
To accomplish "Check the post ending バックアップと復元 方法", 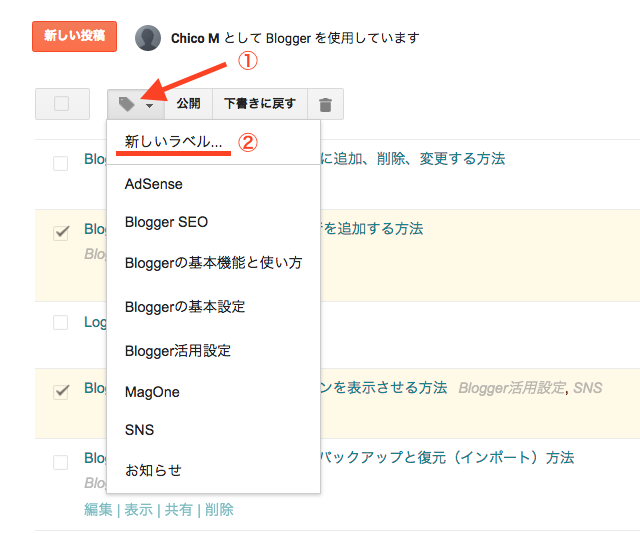I will [61, 462].
